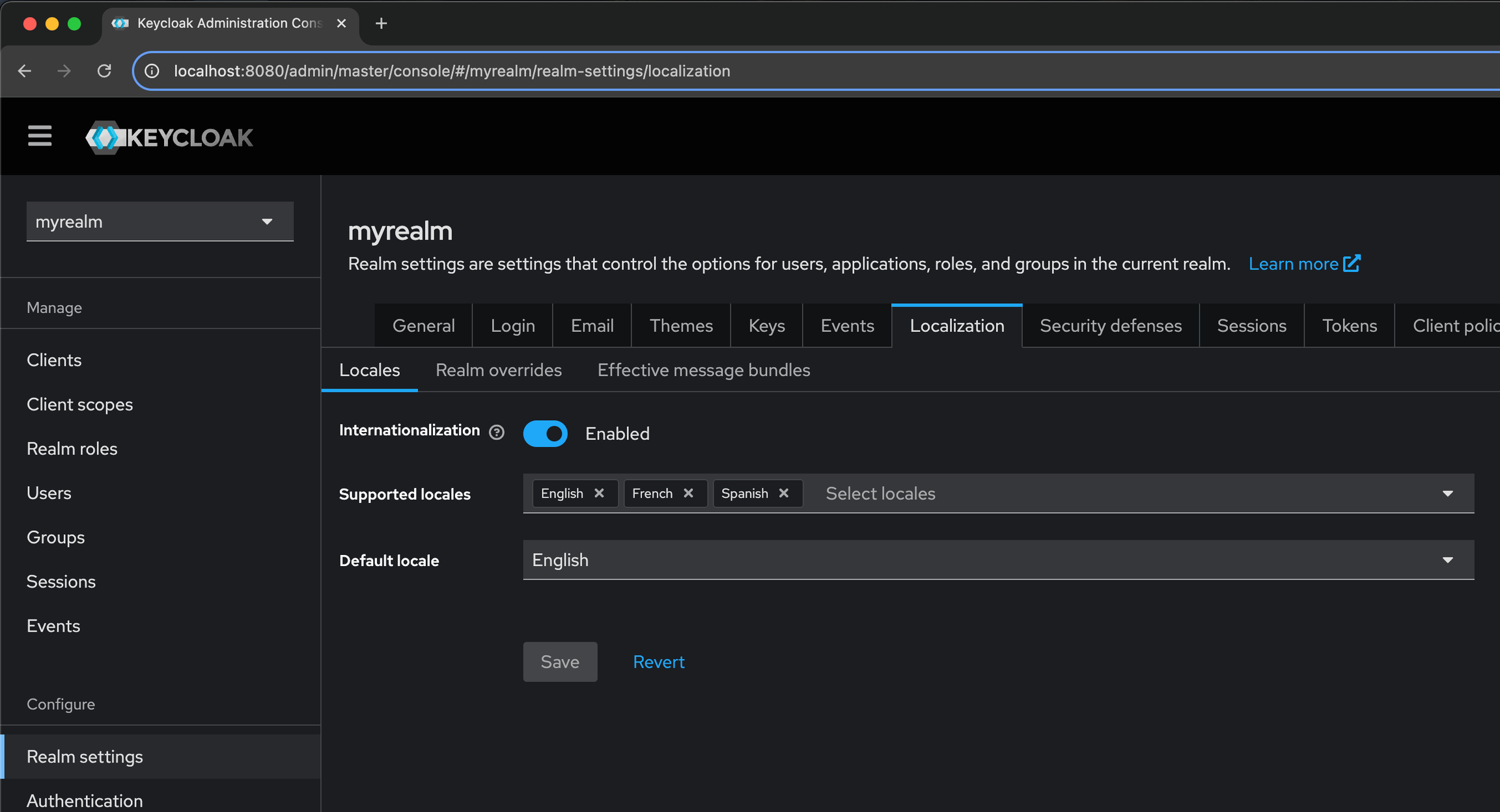
Task: Go to Sessions in sidebar
Action: [x=160, y=581]
